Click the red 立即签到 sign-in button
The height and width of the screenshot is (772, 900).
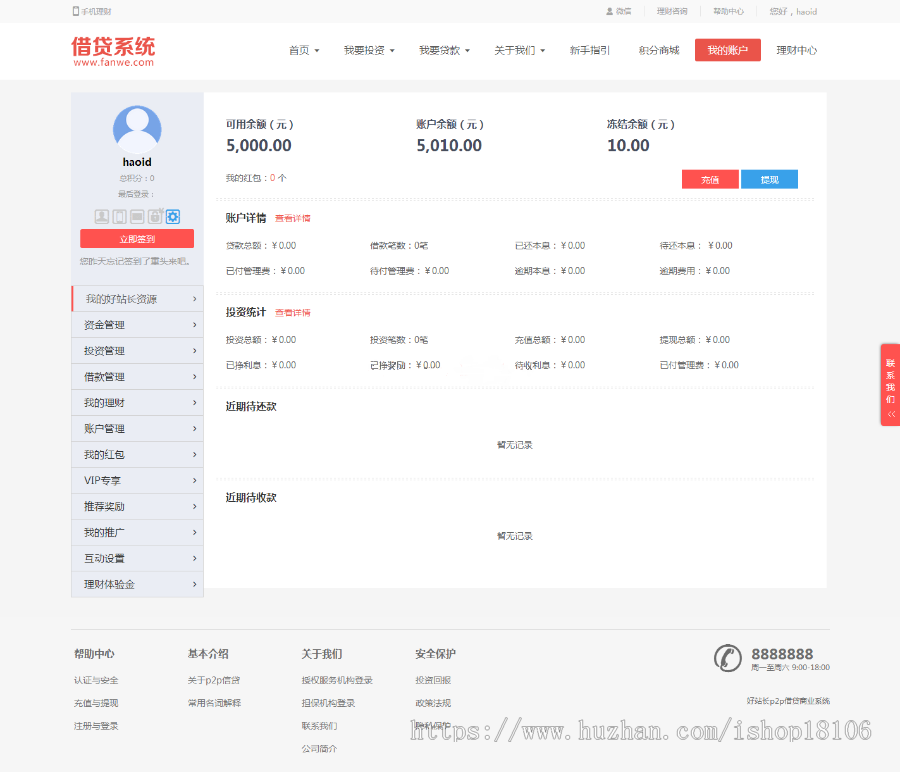(x=137, y=239)
